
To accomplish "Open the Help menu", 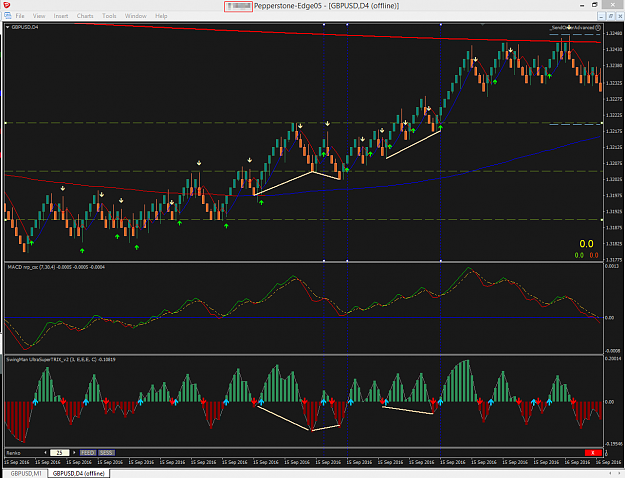I will coord(161,16).
